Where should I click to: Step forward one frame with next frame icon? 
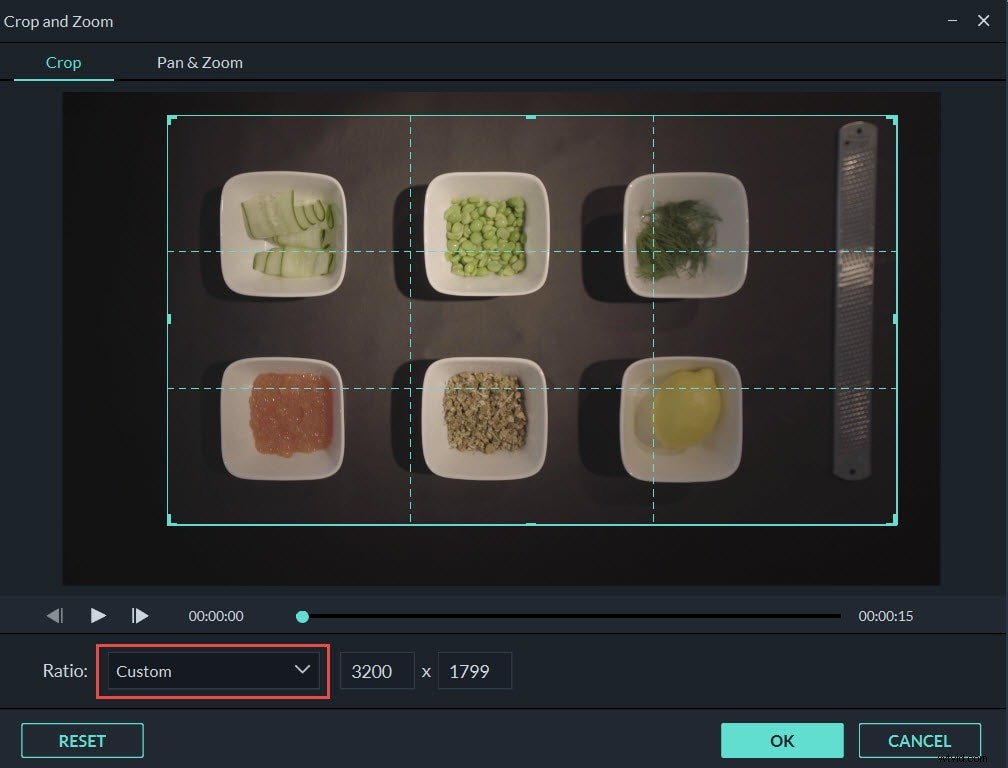point(139,615)
